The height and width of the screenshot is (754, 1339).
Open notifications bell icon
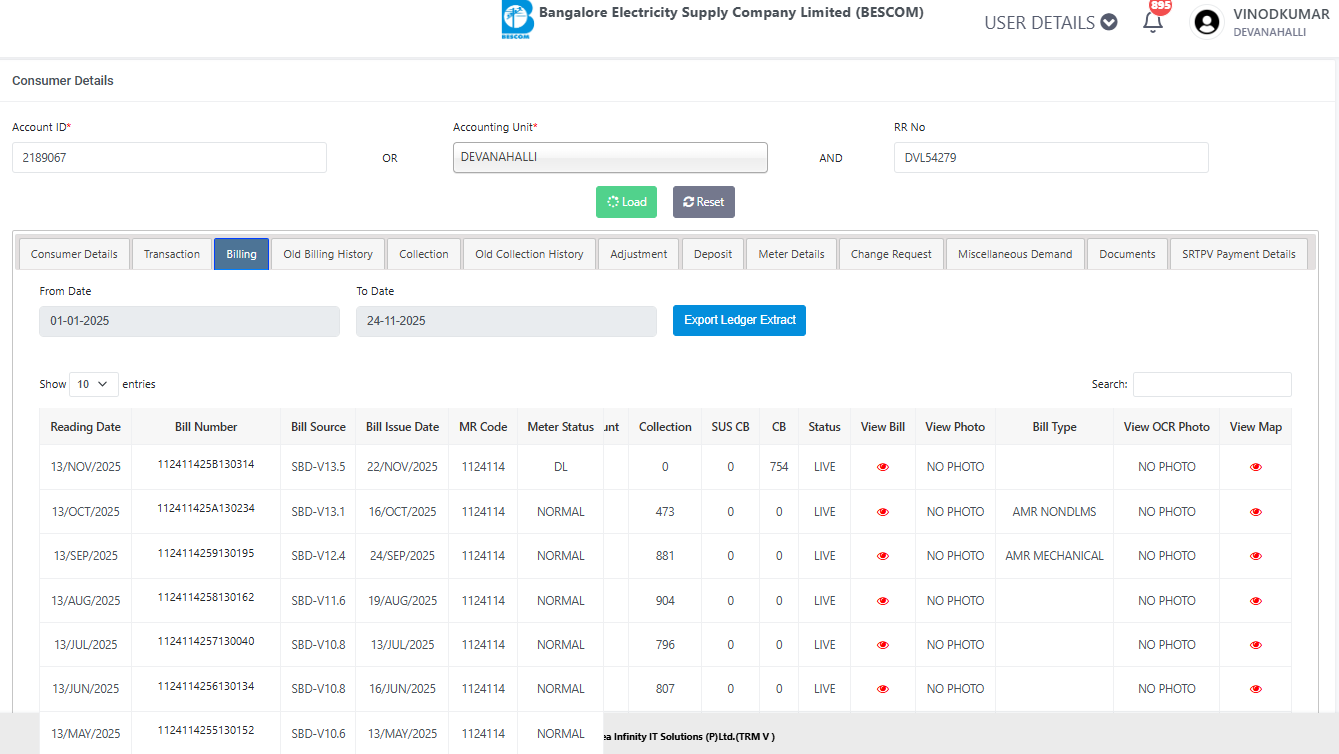coord(1153,22)
